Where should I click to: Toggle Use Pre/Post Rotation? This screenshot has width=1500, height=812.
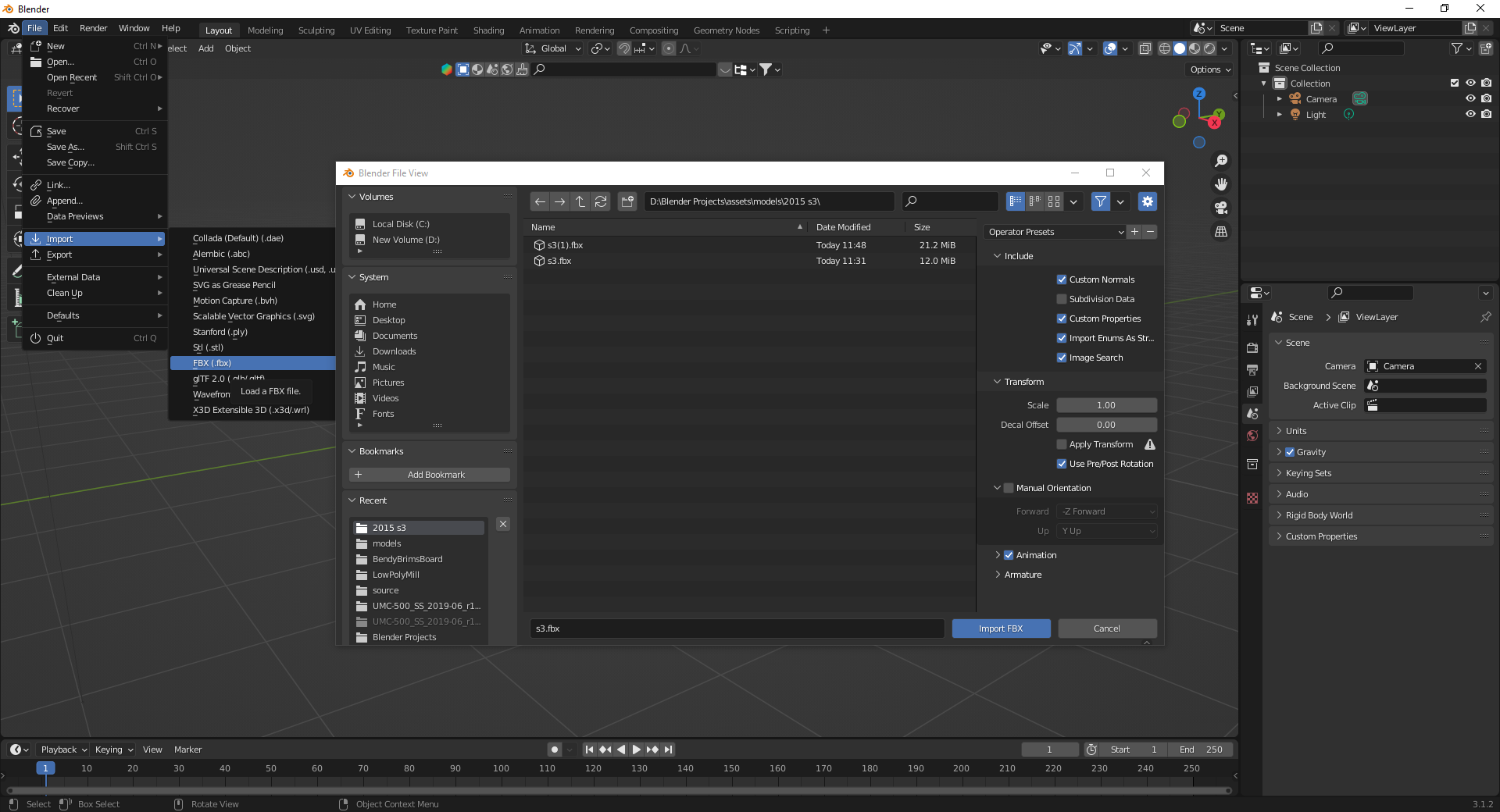(x=1062, y=464)
